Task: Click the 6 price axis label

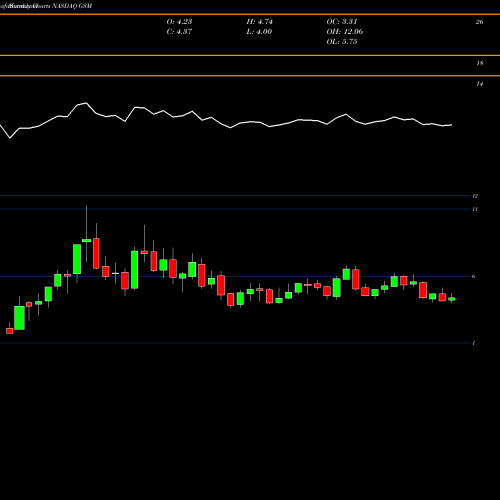Action: click(474, 276)
